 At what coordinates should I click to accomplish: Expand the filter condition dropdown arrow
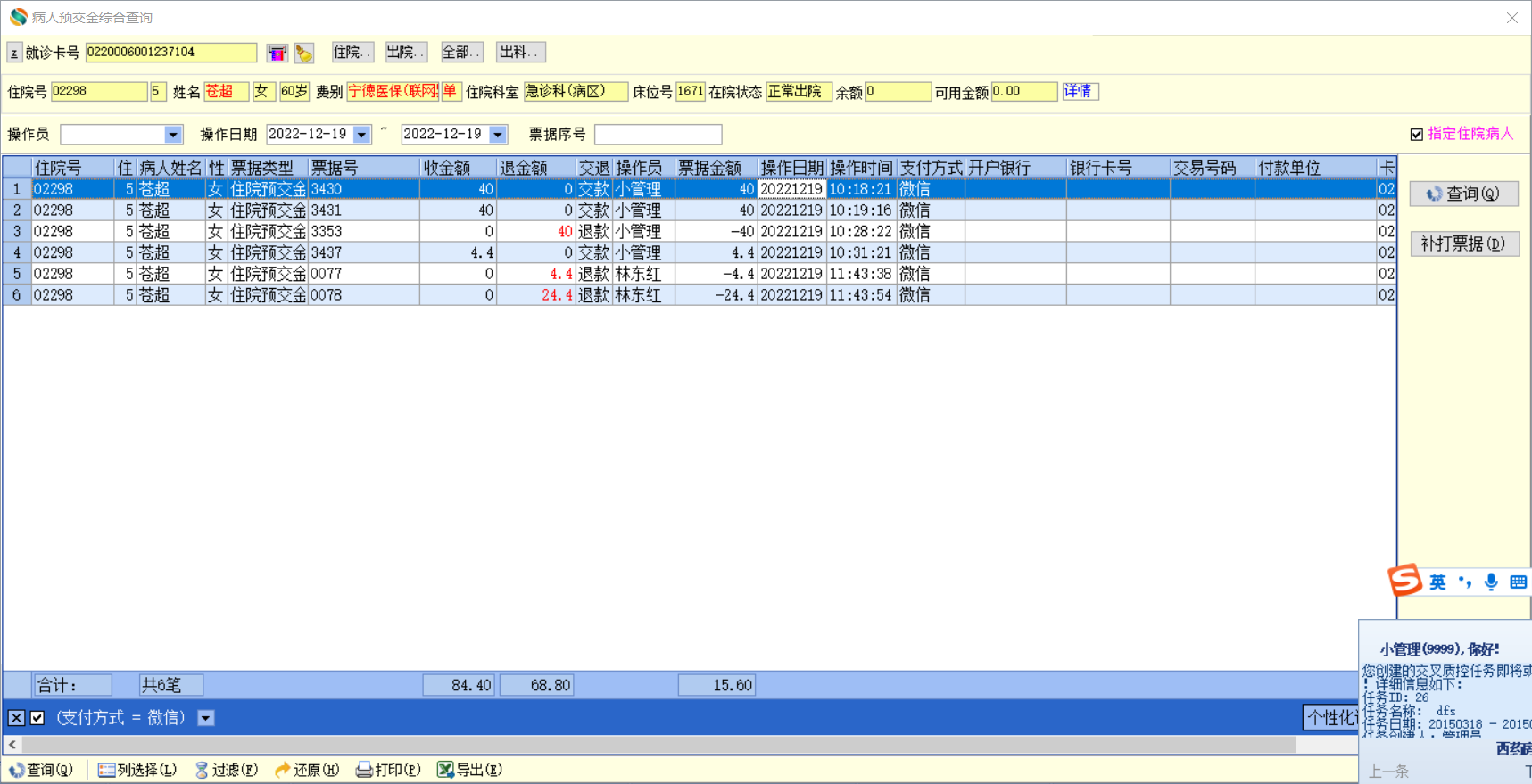point(206,718)
